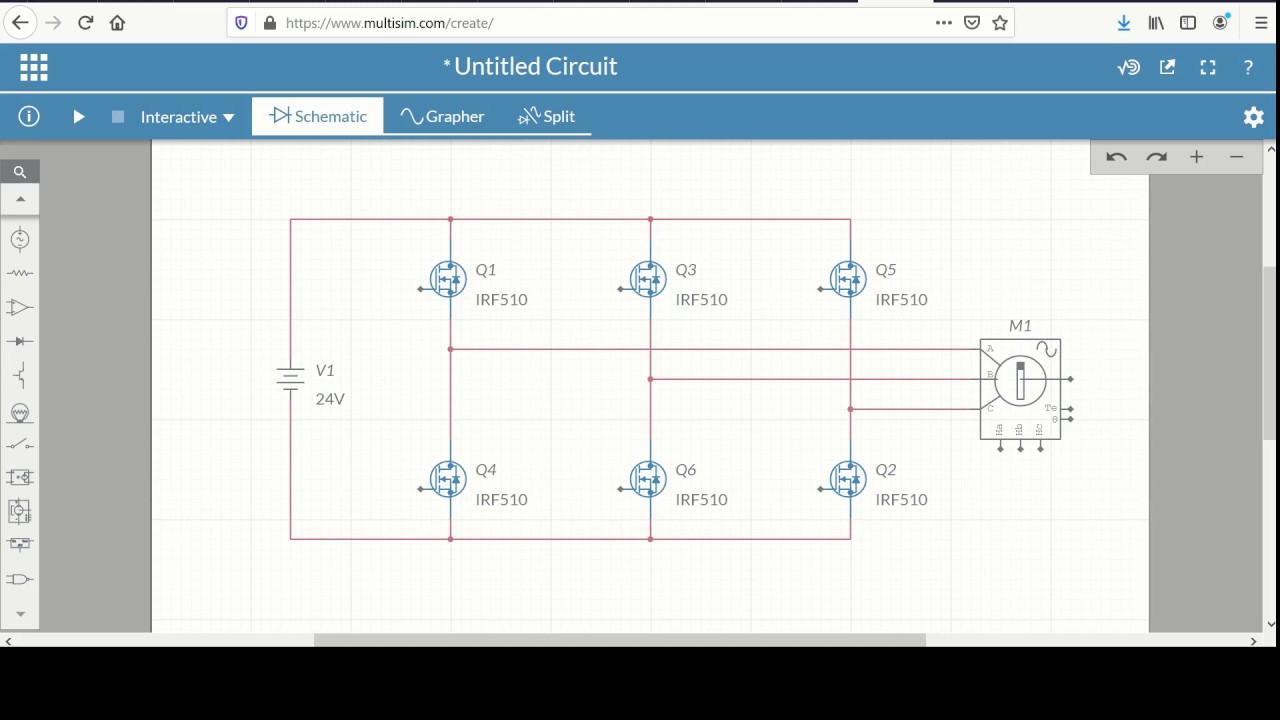Viewport: 1280px width, 720px height.
Task: Open the Switches component group
Action: pyautogui.click(x=20, y=444)
